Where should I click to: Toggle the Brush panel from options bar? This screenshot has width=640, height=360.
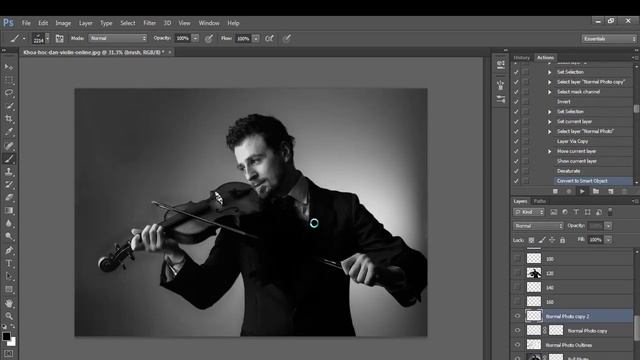tap(60, 38)
